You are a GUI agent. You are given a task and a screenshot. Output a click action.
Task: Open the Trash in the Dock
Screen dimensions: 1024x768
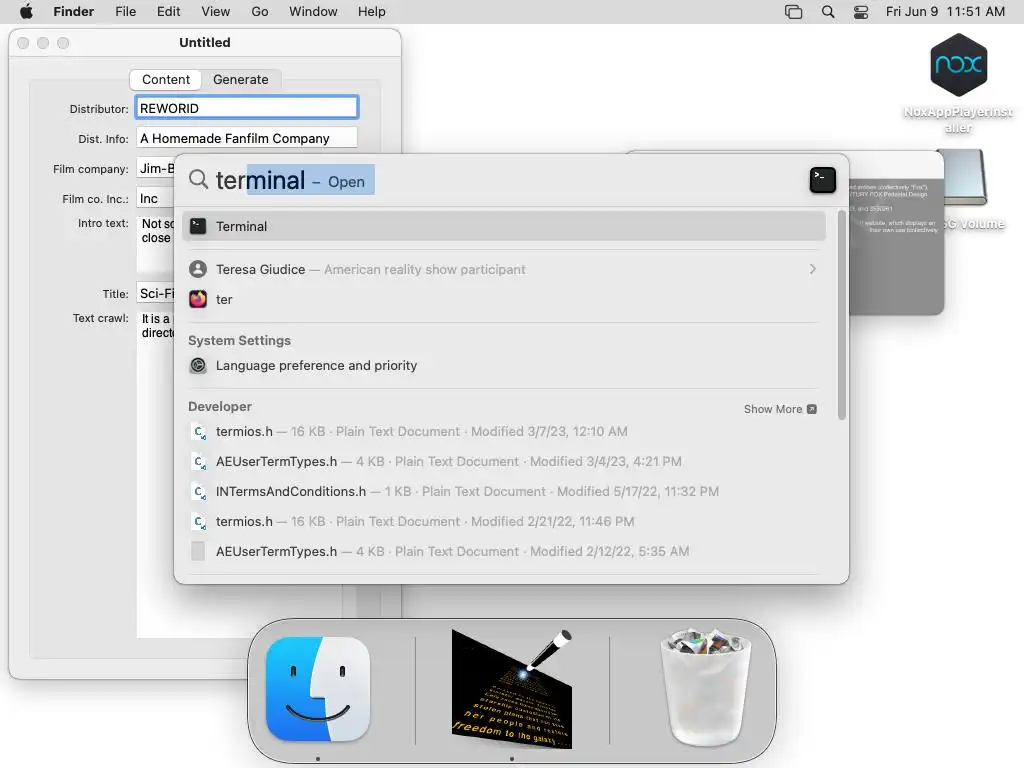pos(705,687)
